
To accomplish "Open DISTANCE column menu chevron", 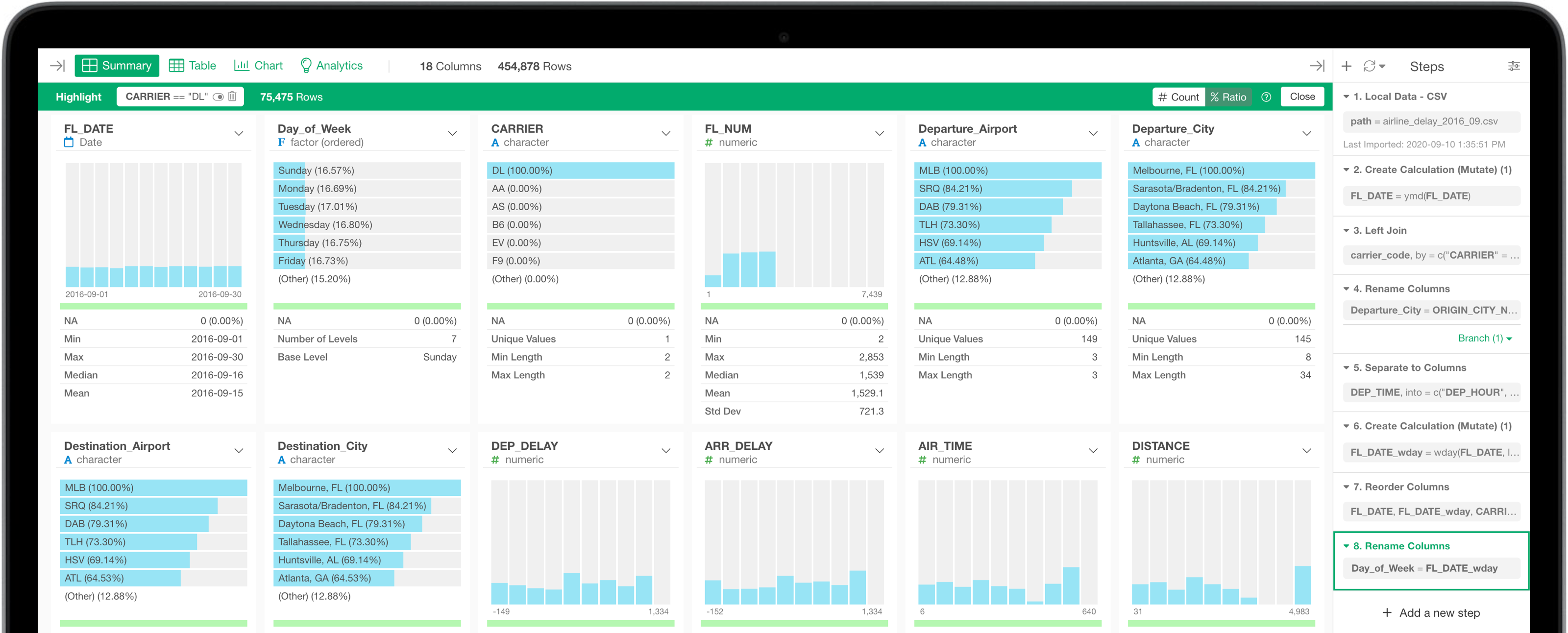I will 1307,450.
